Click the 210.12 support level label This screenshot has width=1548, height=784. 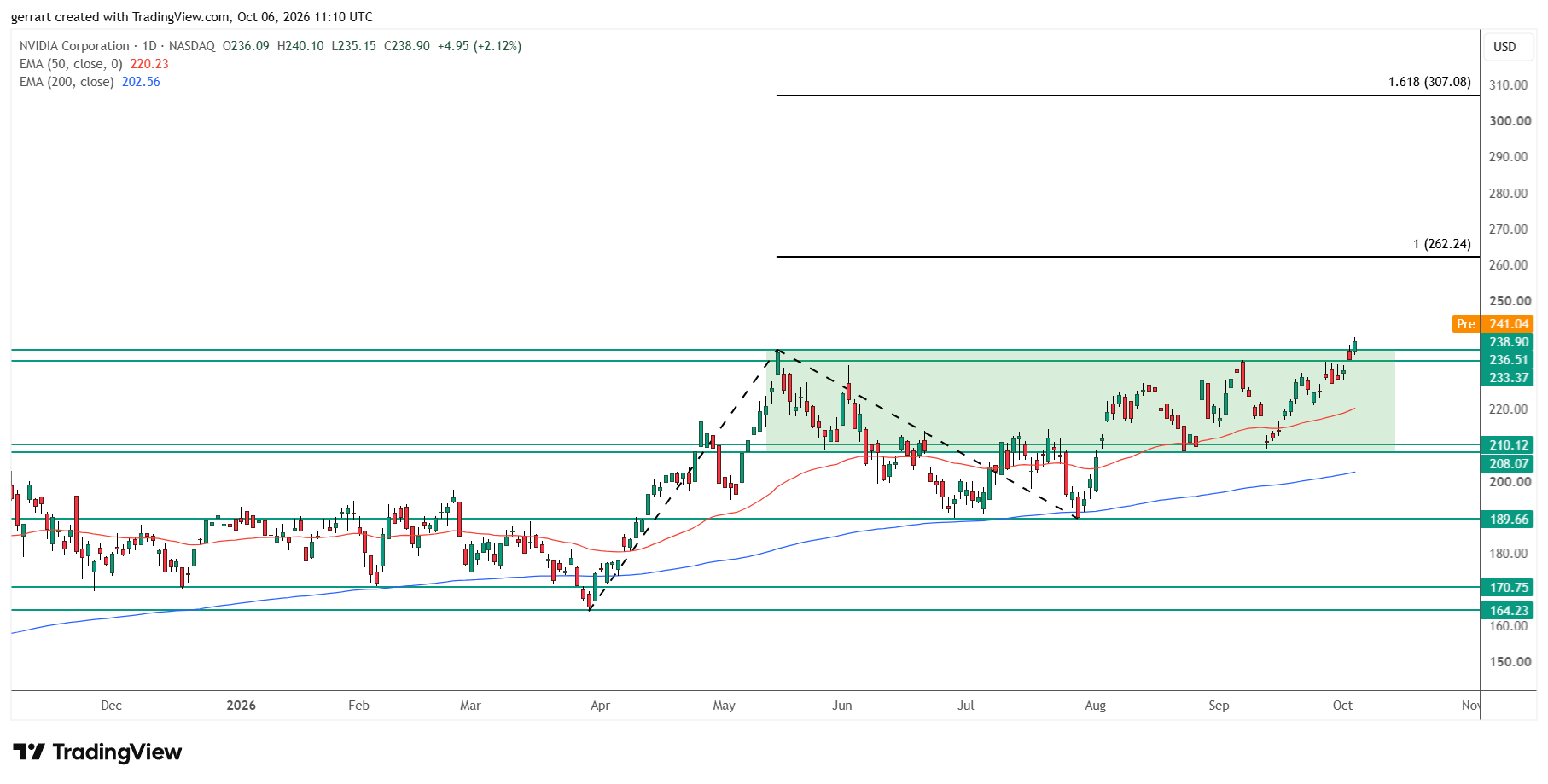coord(1509,445)
